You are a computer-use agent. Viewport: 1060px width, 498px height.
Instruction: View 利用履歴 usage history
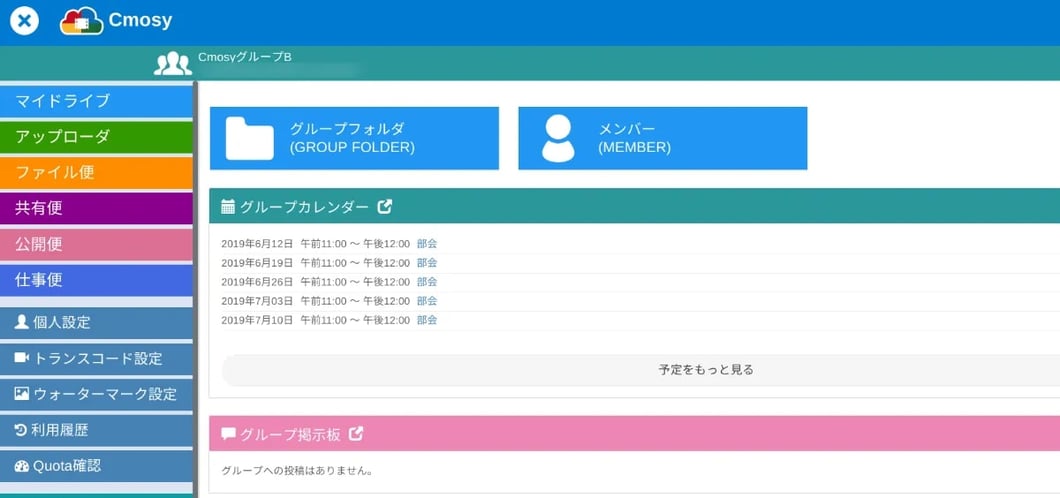click(x=96, y=430)
